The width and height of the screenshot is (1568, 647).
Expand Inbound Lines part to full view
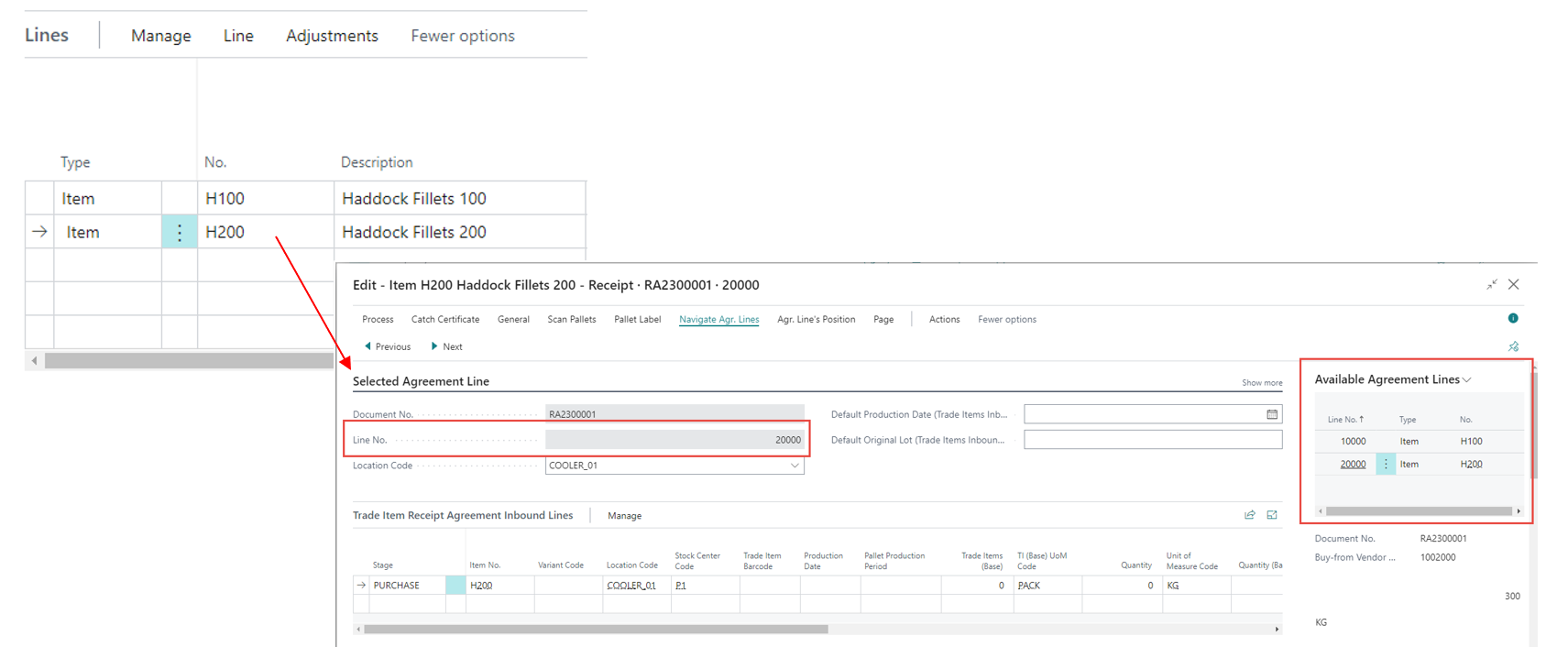[1272, 515]
